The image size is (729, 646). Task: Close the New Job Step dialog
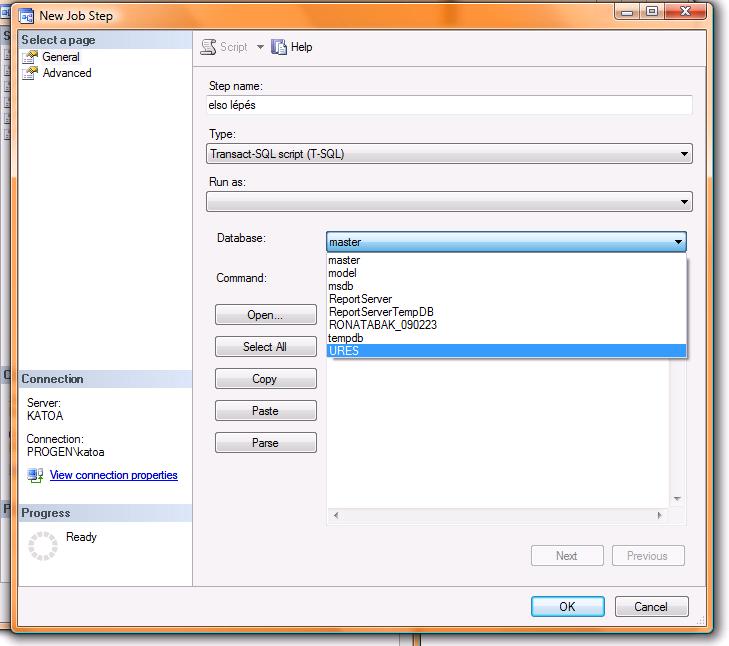(686, 11)
